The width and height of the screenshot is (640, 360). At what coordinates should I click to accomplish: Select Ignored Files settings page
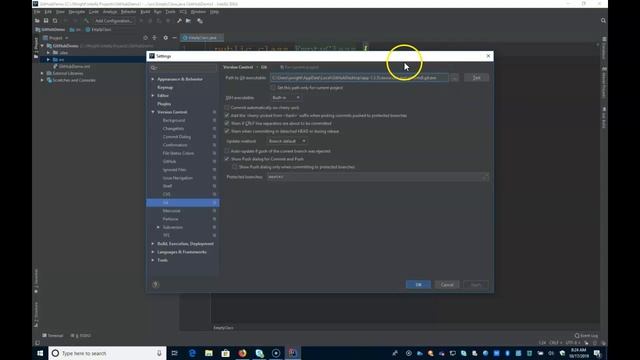(x=174, y=169)
